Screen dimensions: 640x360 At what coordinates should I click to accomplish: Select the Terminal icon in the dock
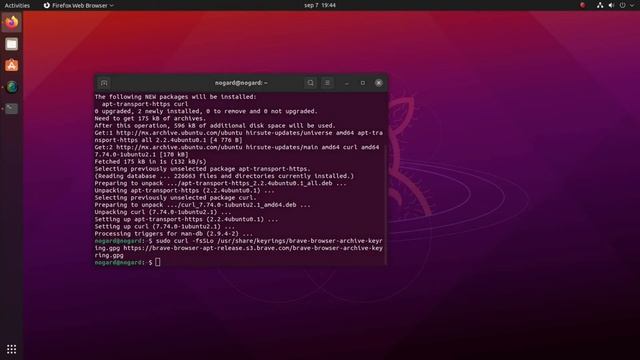(x=11, y=109)
